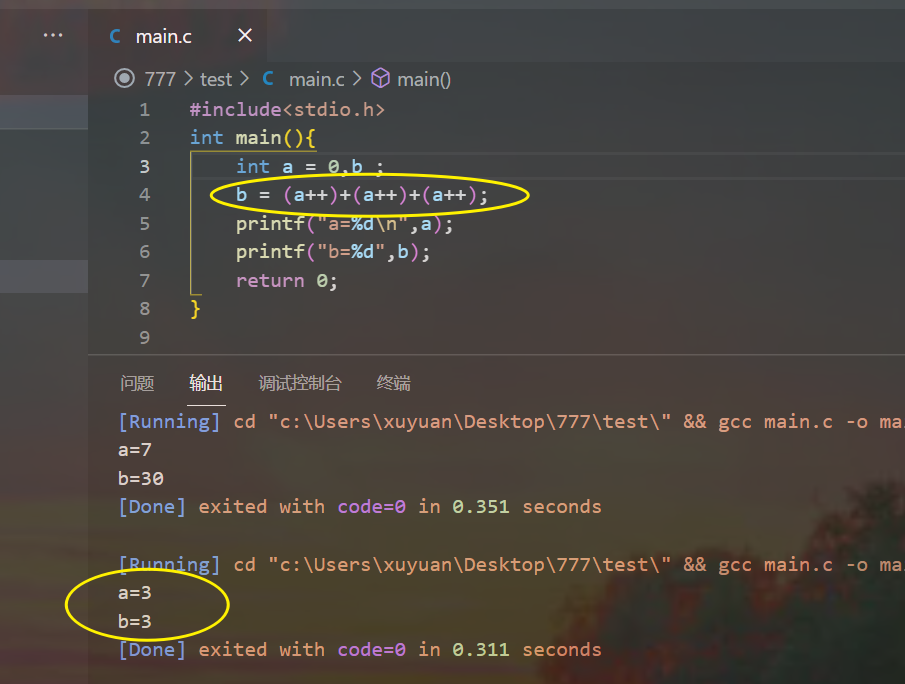The width and height of the screenshot is (905, 684).
Task: Switch to the 终端 panel tab
Action: pos(394,383)
